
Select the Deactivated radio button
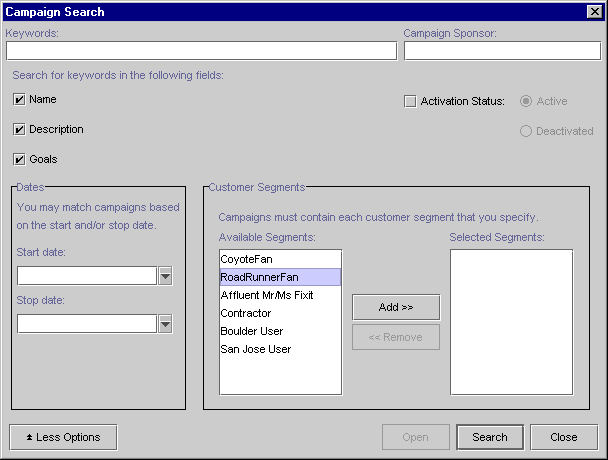click(x=526, y=131)
